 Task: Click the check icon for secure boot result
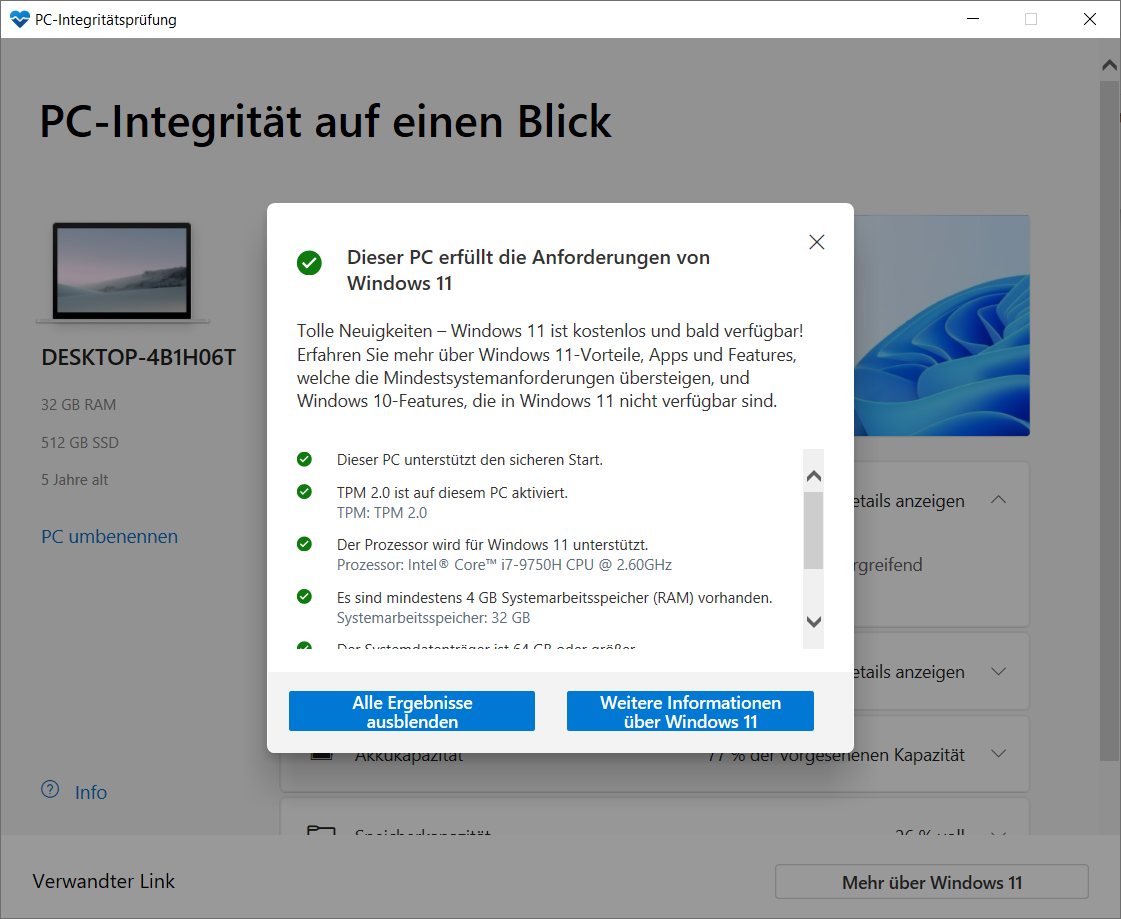pyautogui.click(x=305, y=459)
